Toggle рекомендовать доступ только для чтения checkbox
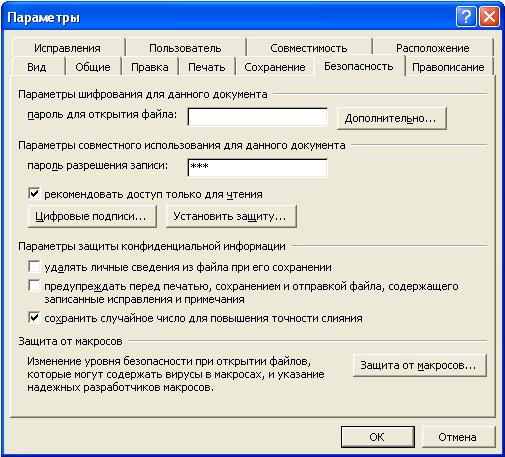 coord(34,194)
